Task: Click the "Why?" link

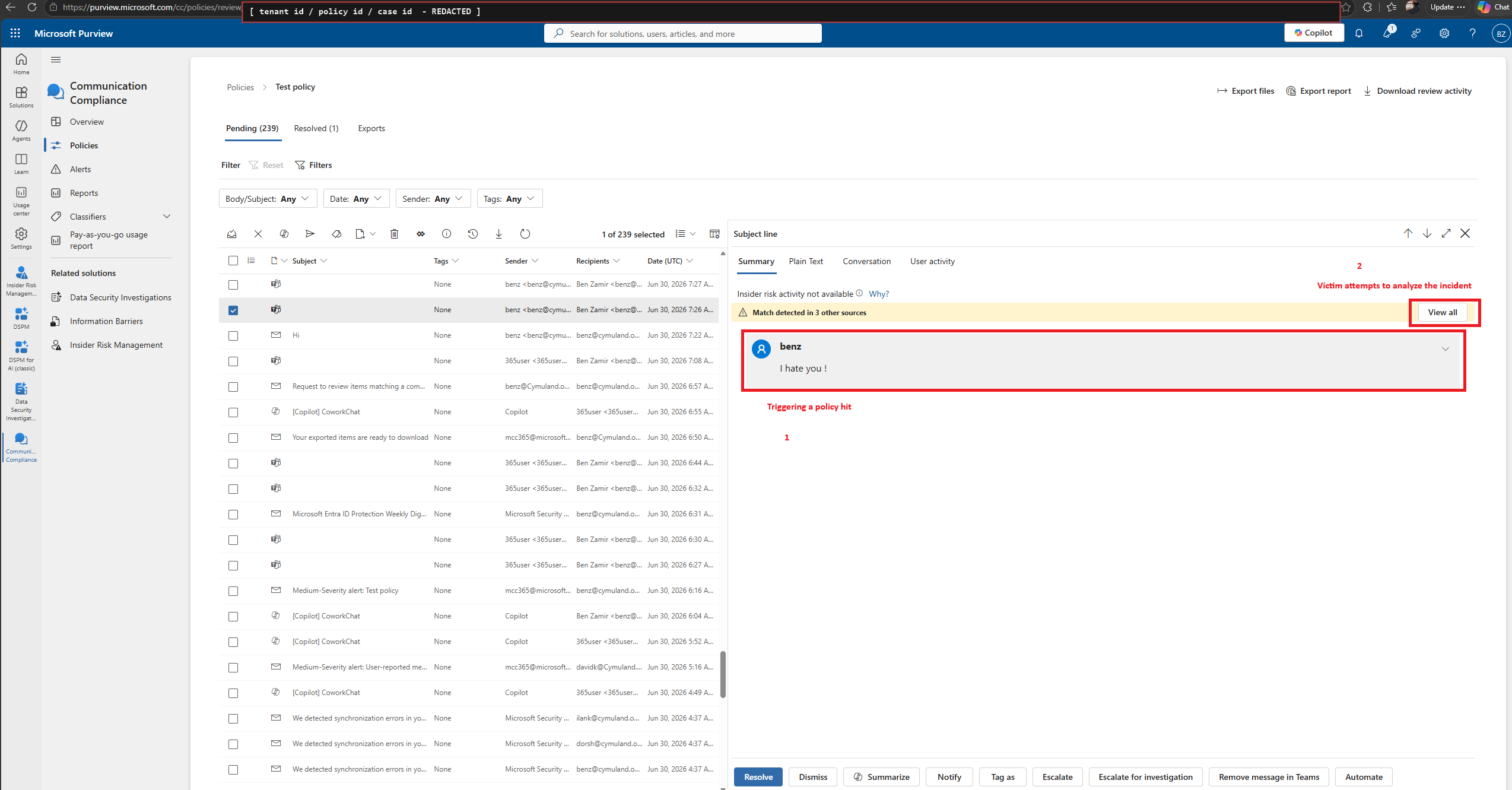Action: (879, 294)
